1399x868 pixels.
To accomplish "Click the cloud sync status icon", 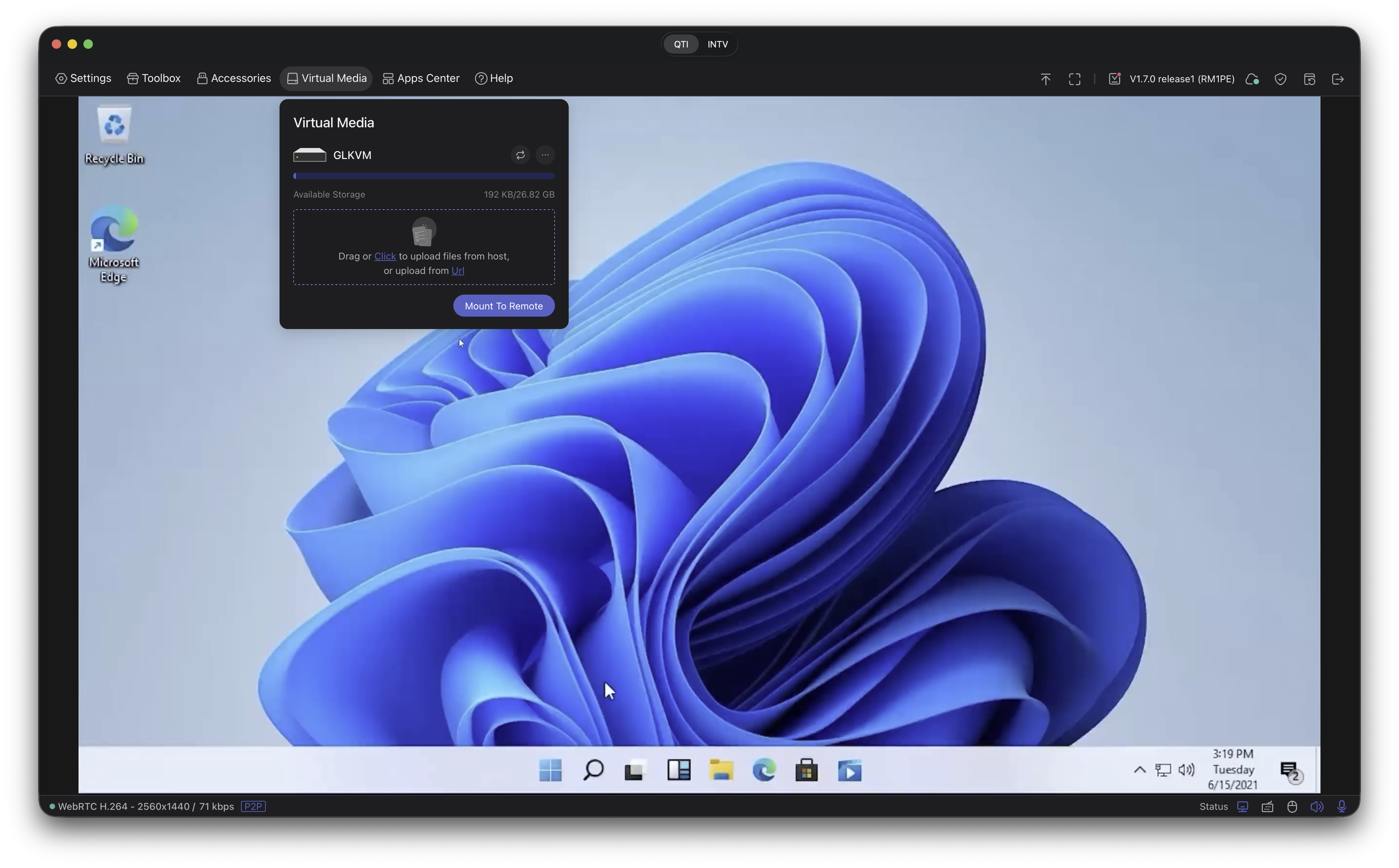I will click(x=1253, y=79).
